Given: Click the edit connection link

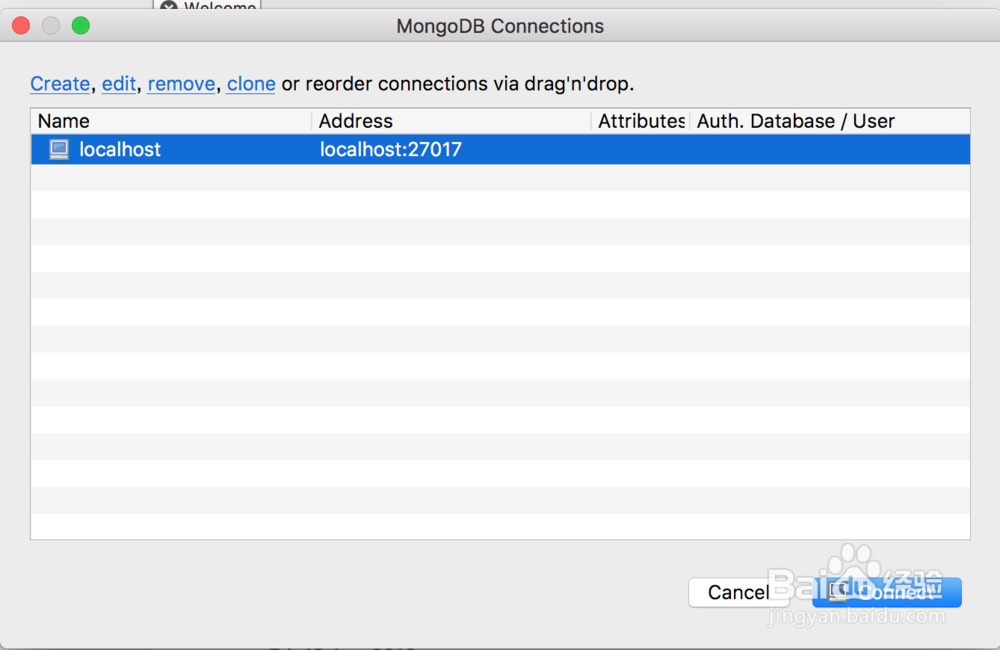Looking at the screenshot, I should point(118,84).
